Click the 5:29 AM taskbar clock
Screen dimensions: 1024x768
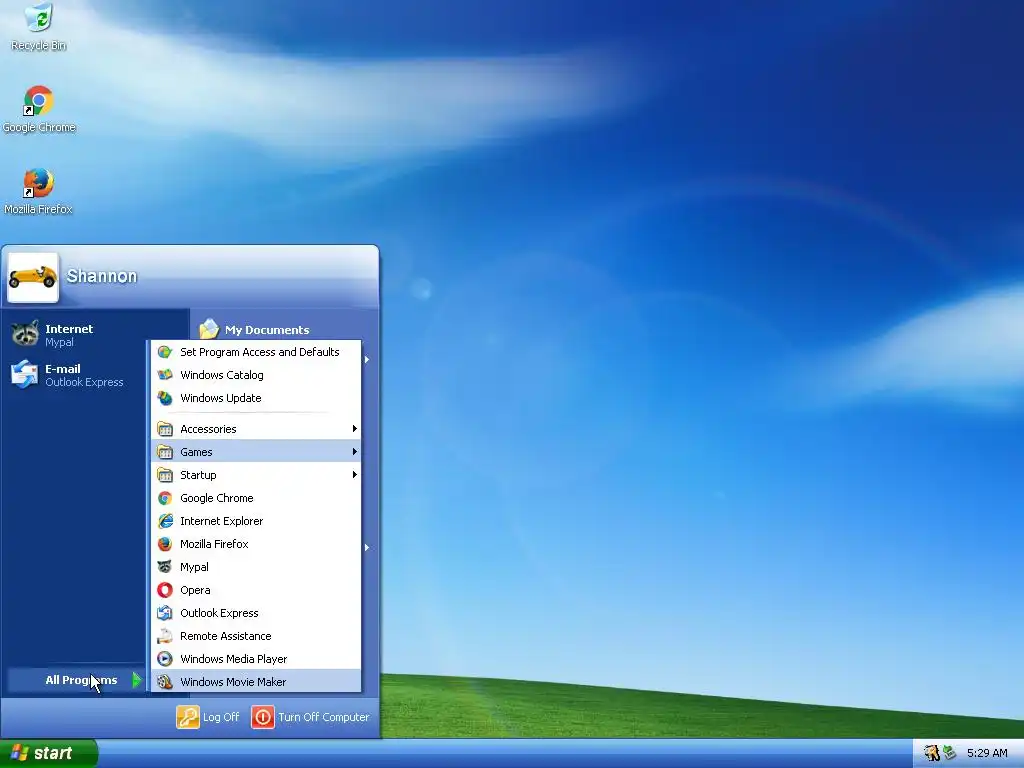pos(987,753)
